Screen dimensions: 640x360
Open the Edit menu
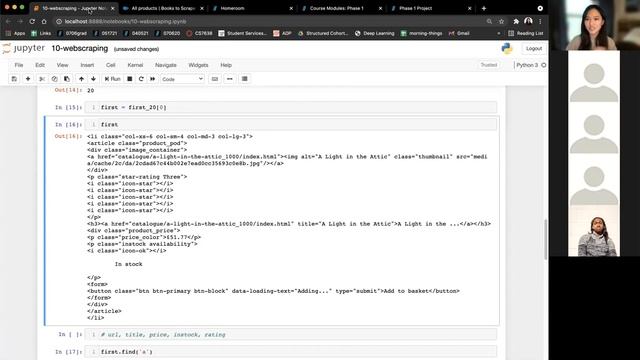(x=40, y=65)
